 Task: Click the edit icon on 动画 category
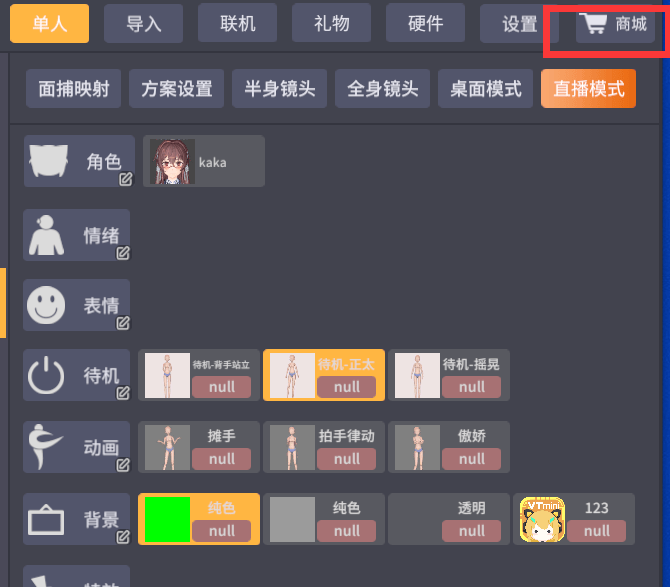(123, 465)
